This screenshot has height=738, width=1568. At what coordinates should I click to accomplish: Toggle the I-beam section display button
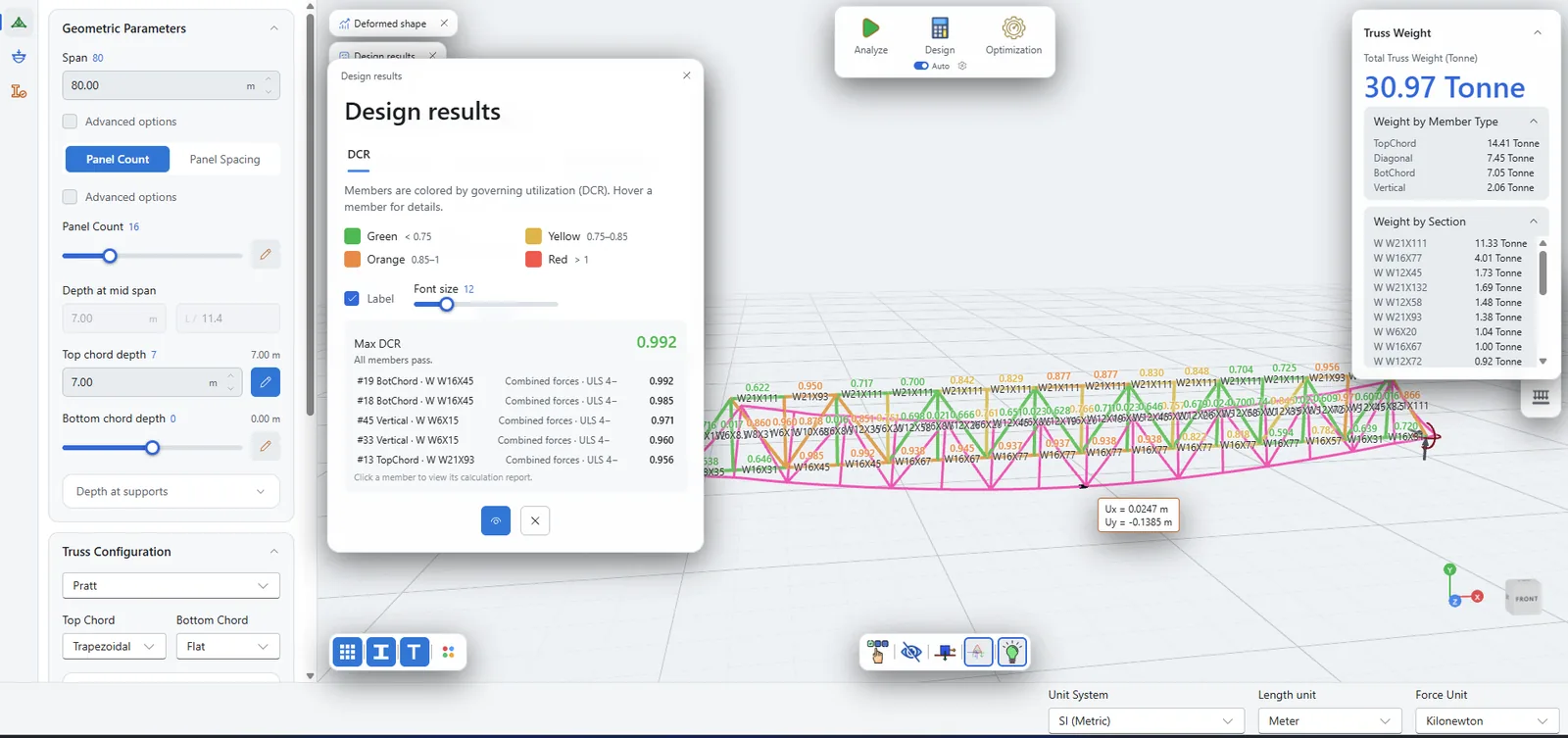[x=381, y=652]
